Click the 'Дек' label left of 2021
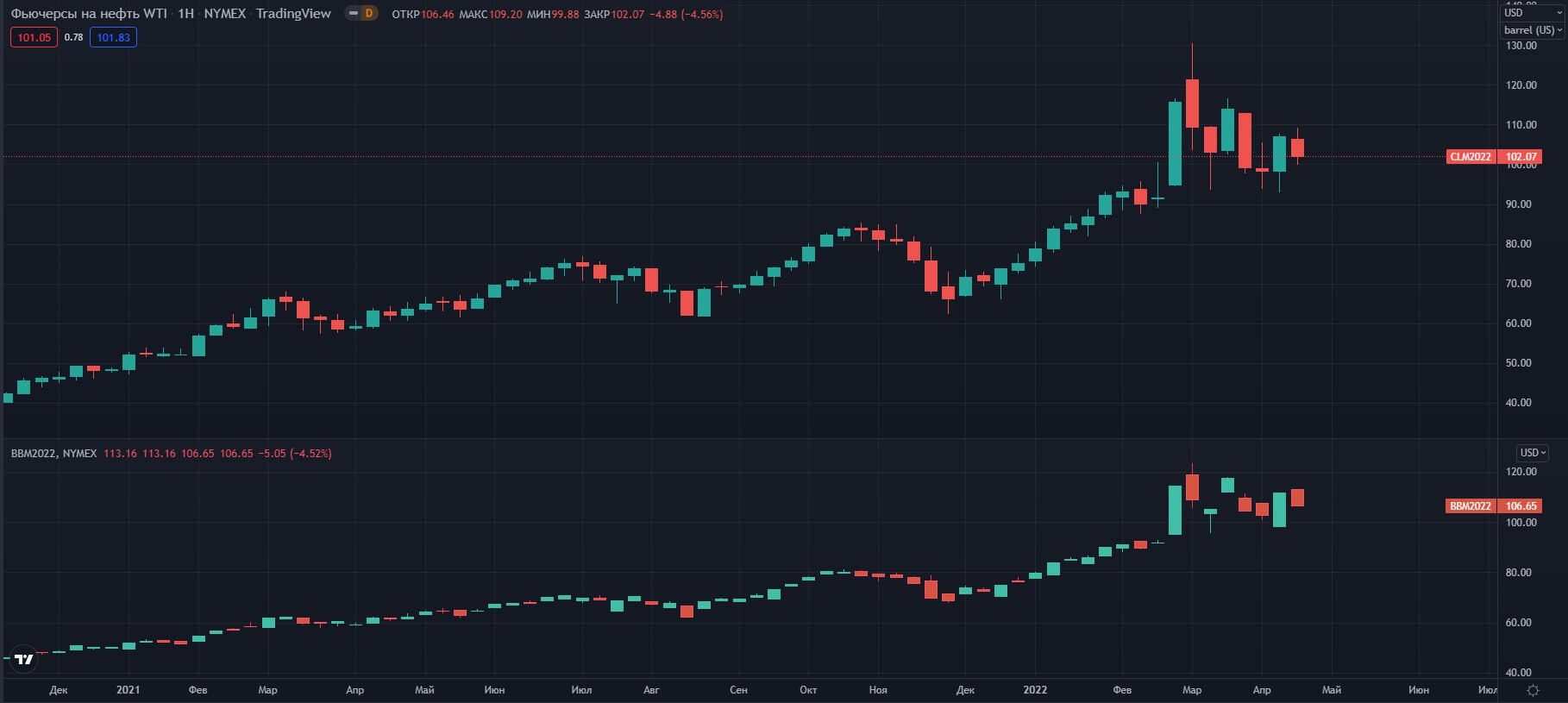Screen dimensions: 1568x703 coord(59,690)
